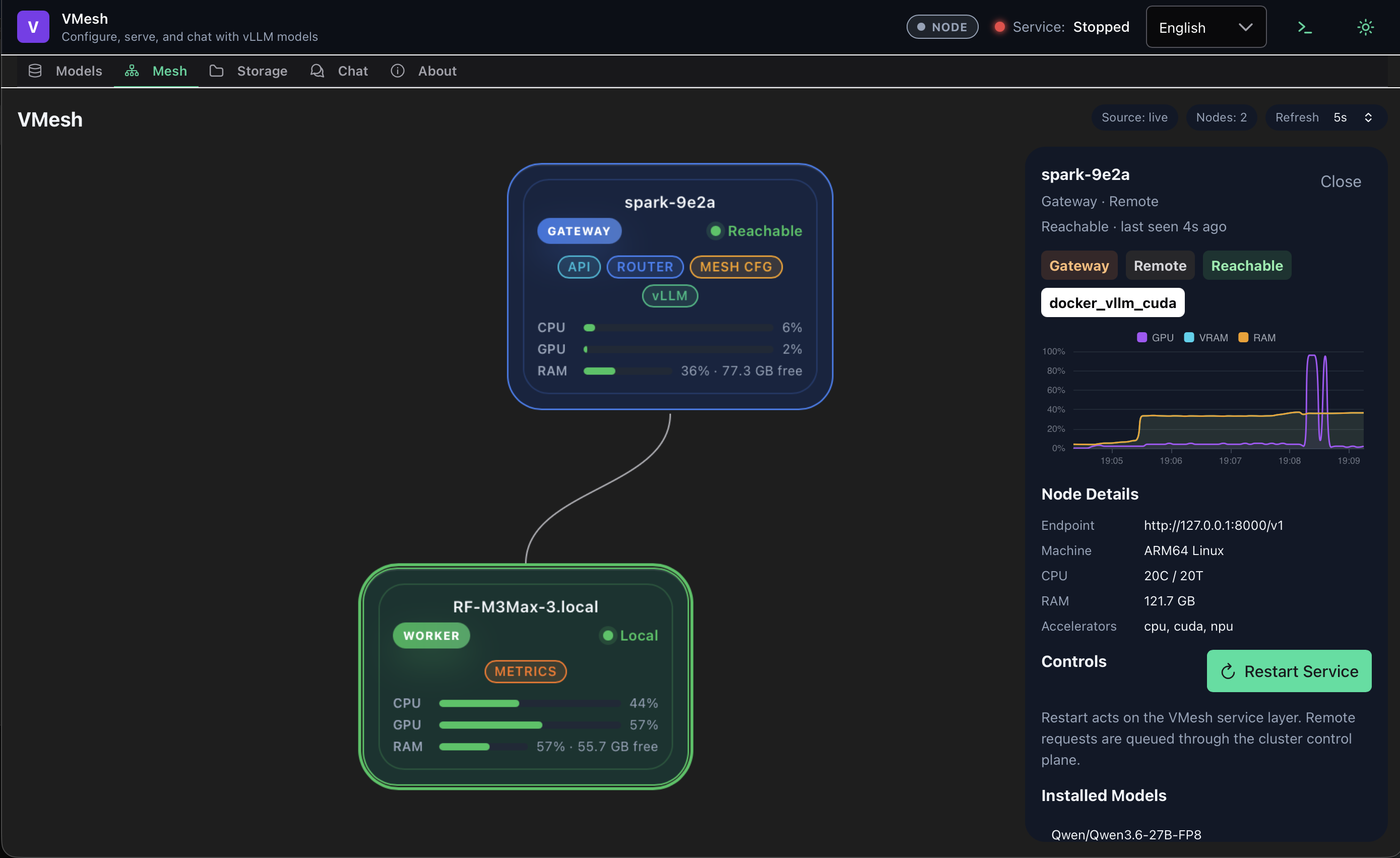
Task: Select the docker_vllm_cuda runtime chip
Action: pyautogui.click(x=1113, y=303)
